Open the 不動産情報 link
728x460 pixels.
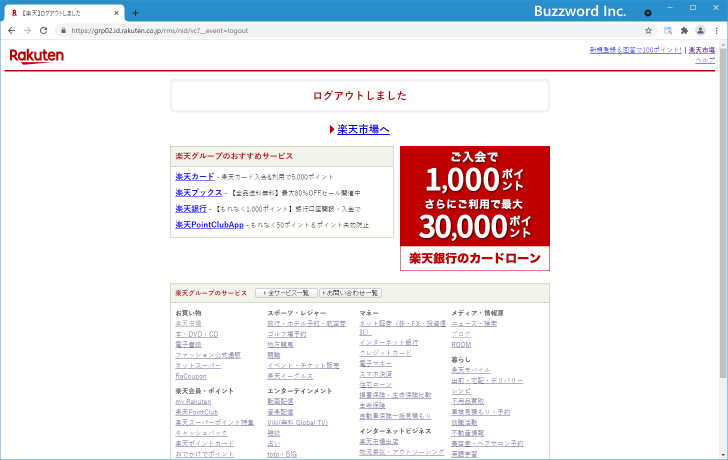(468, 433)
